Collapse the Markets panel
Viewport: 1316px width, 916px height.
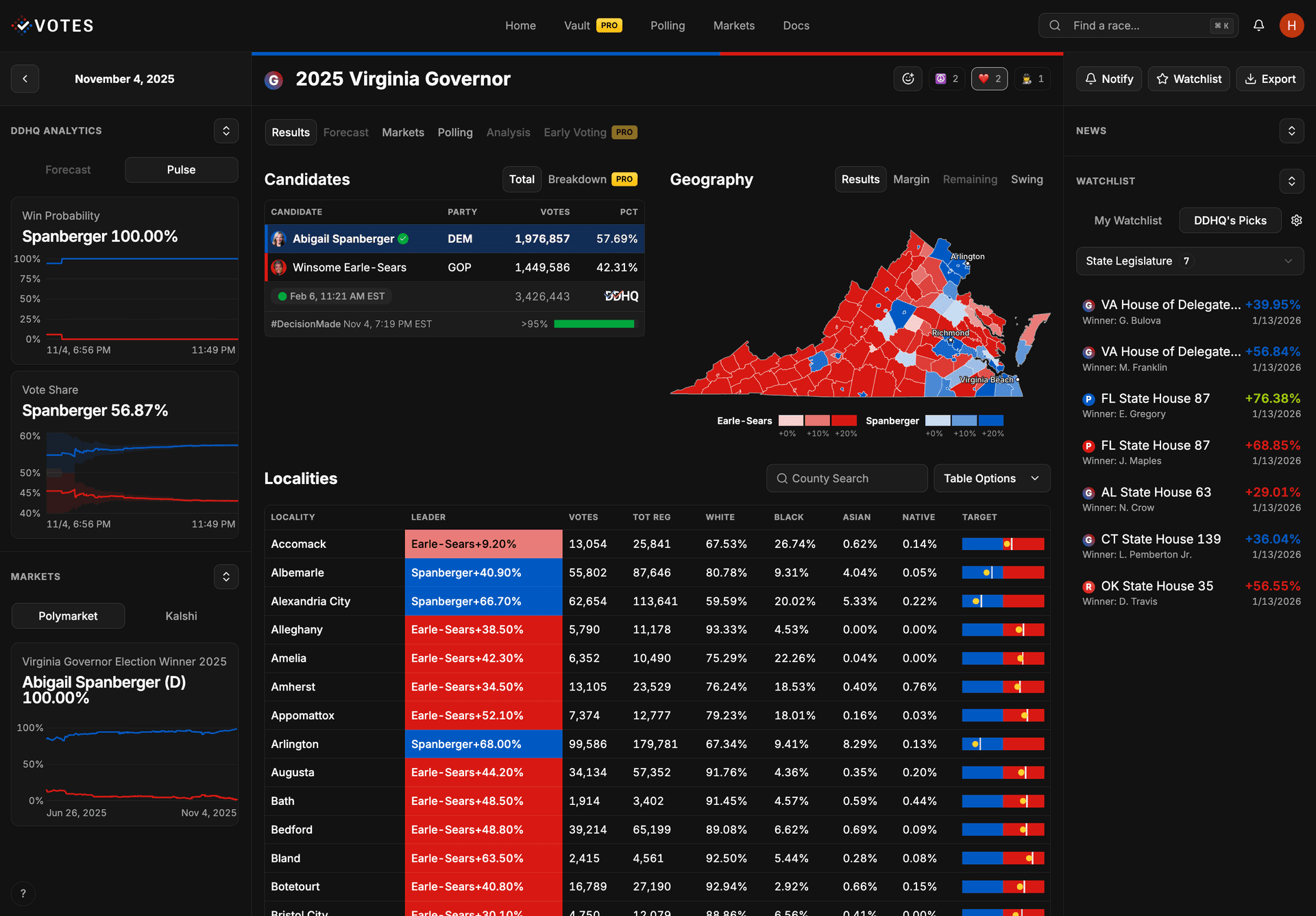click(226, 577)
